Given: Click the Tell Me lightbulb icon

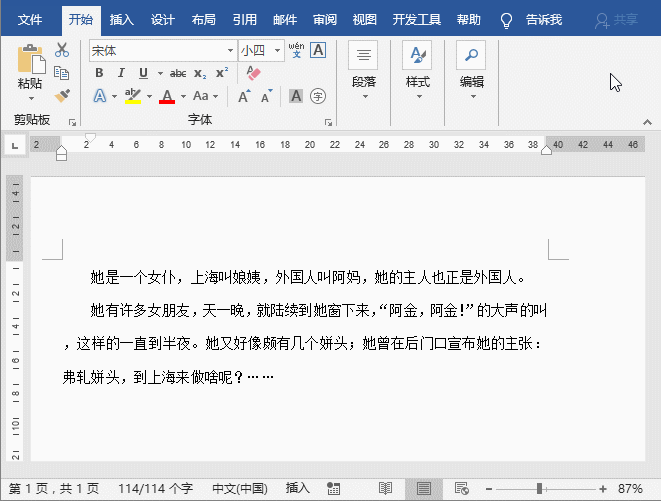Looking at the screenshot, I should tap(506, 20).
